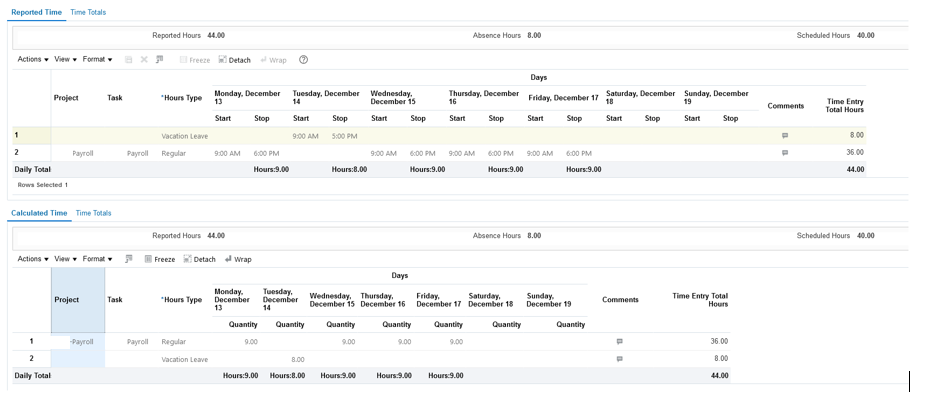
Task: Click Time Entry Total Hours header in Calculated Time
Action: [700, 300]
